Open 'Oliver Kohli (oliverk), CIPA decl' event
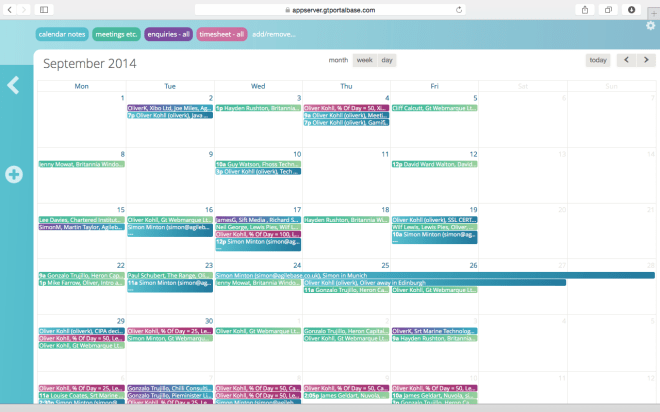Viewport: 660px width, 412px height. 82,331
